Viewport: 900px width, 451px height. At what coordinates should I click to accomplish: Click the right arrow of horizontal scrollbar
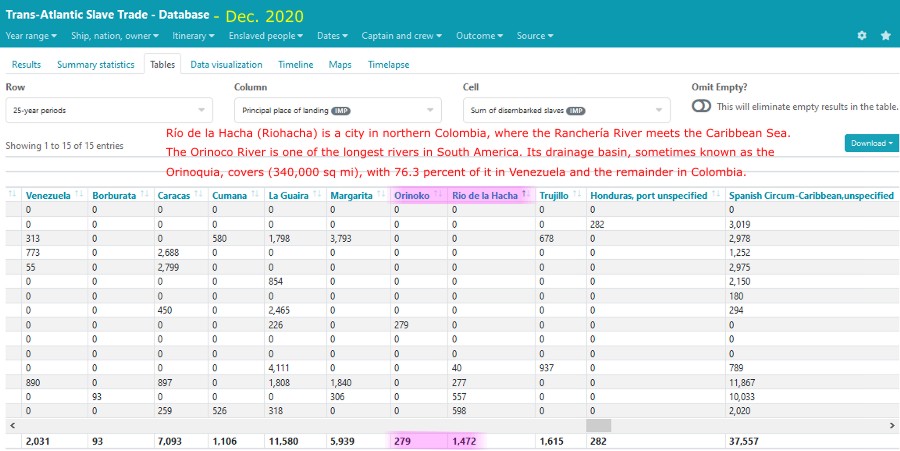[x=892, y=425]
